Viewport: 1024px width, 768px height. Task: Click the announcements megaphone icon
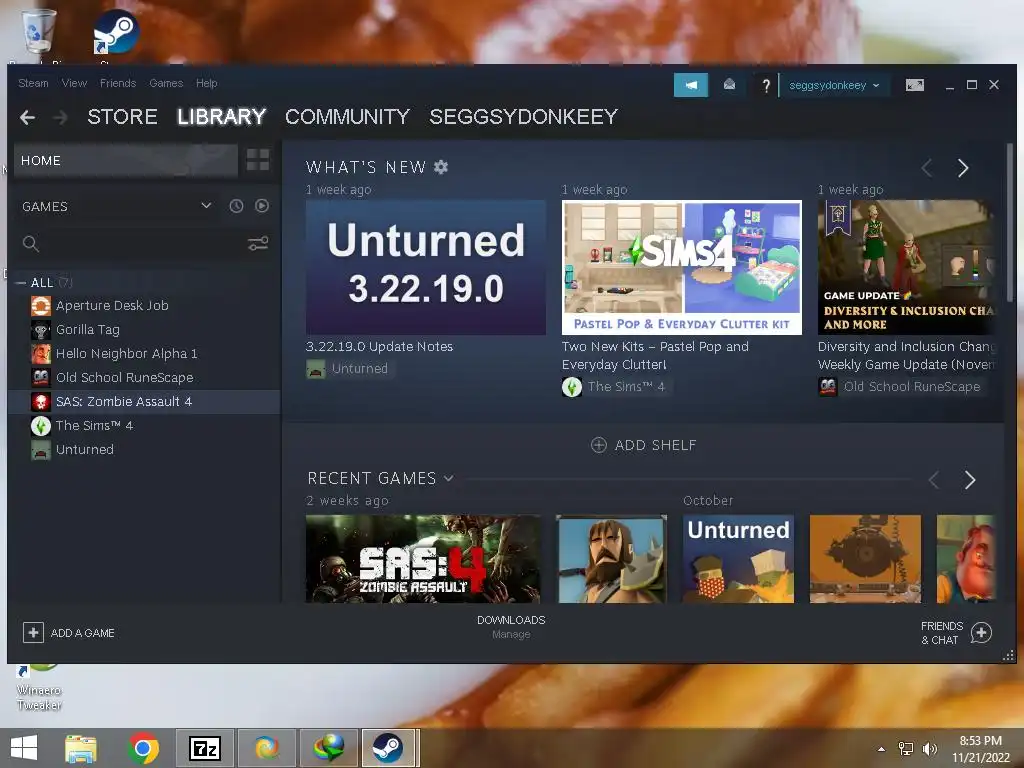(x=690, y=85)
